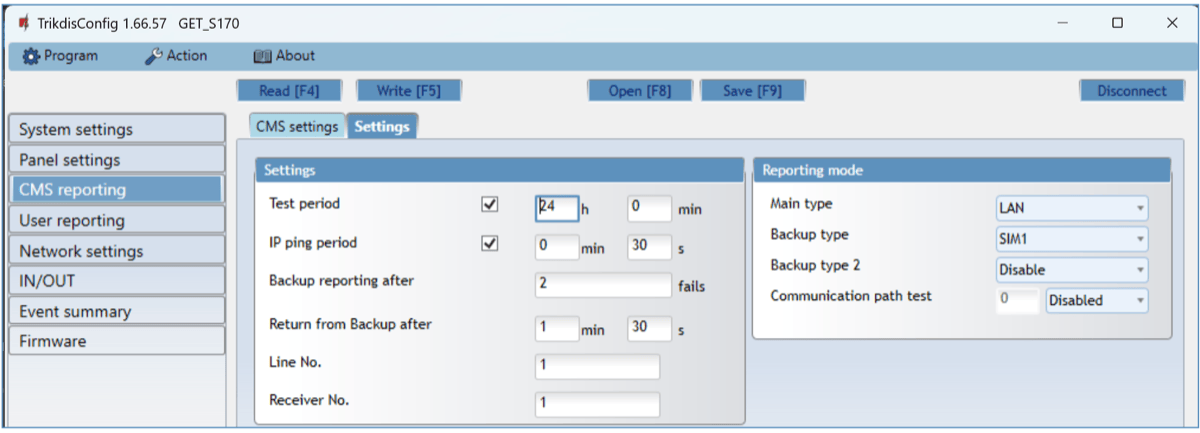The width and height of the screenshot is (1200, 433).
Task: Maximize the TrikdisConfig window
Action: tap(1117, 23)
